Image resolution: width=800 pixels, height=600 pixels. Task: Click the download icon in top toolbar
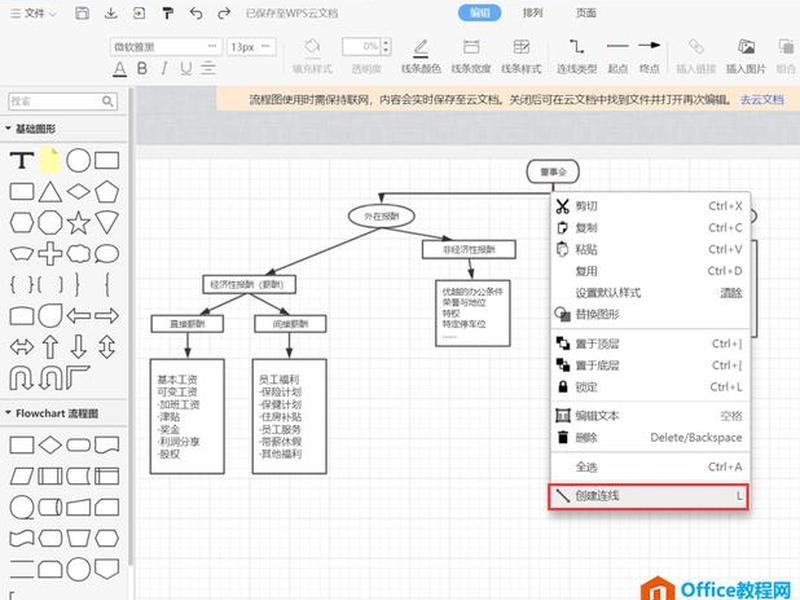[111, 13]
